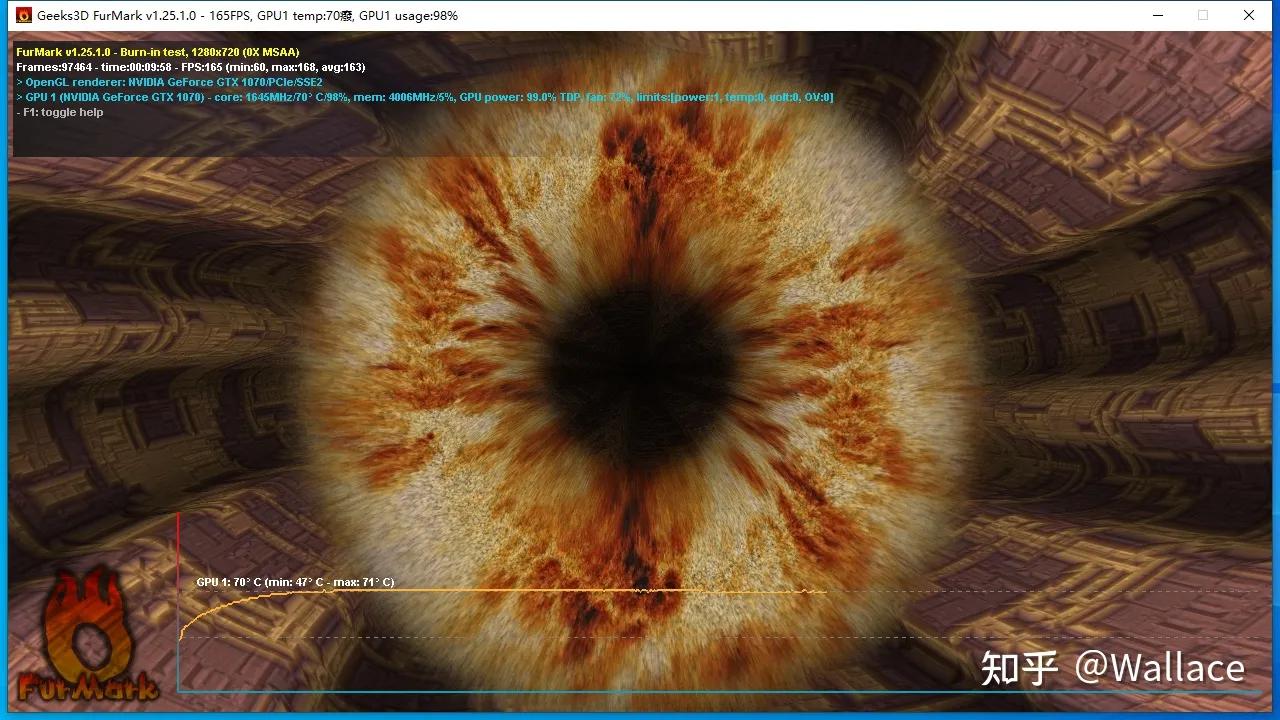Screen dimensions: 1280x720
Task: Click the right end of the temperature curve
Action: click(x=824, y=592)
